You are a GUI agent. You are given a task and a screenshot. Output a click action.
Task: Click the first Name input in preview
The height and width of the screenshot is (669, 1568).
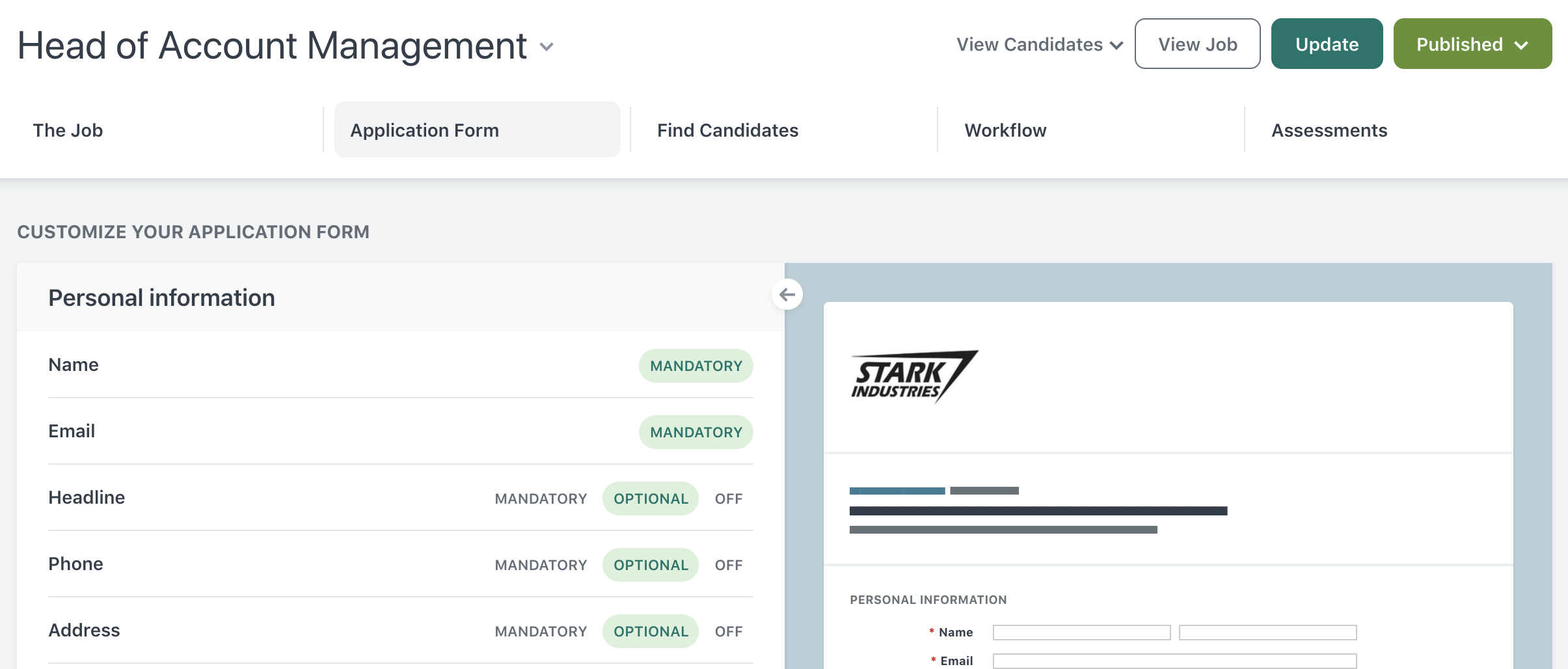(x=1082, y=633)
